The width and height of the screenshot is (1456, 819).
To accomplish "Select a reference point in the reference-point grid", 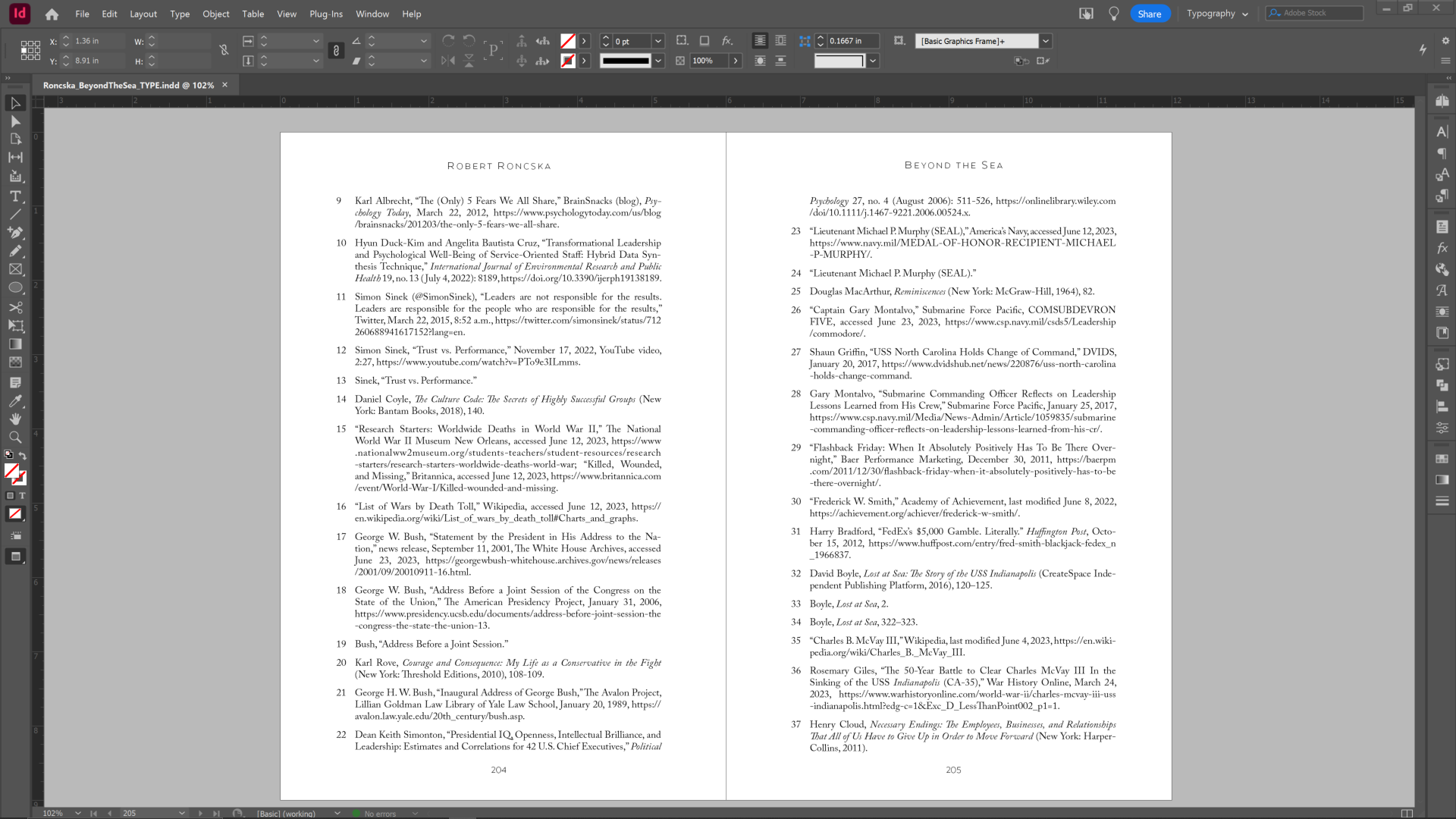I will [x=30, y=50].
